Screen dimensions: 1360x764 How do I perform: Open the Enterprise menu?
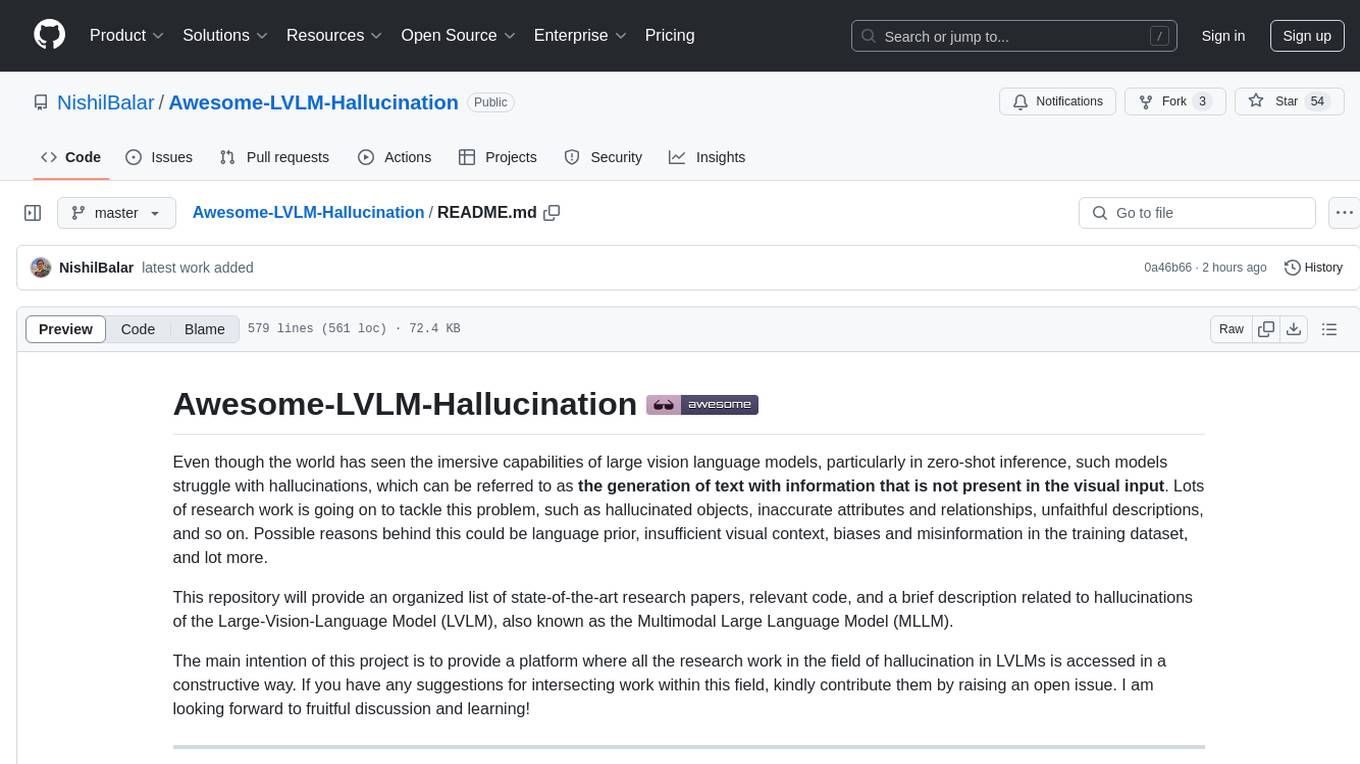580,35
